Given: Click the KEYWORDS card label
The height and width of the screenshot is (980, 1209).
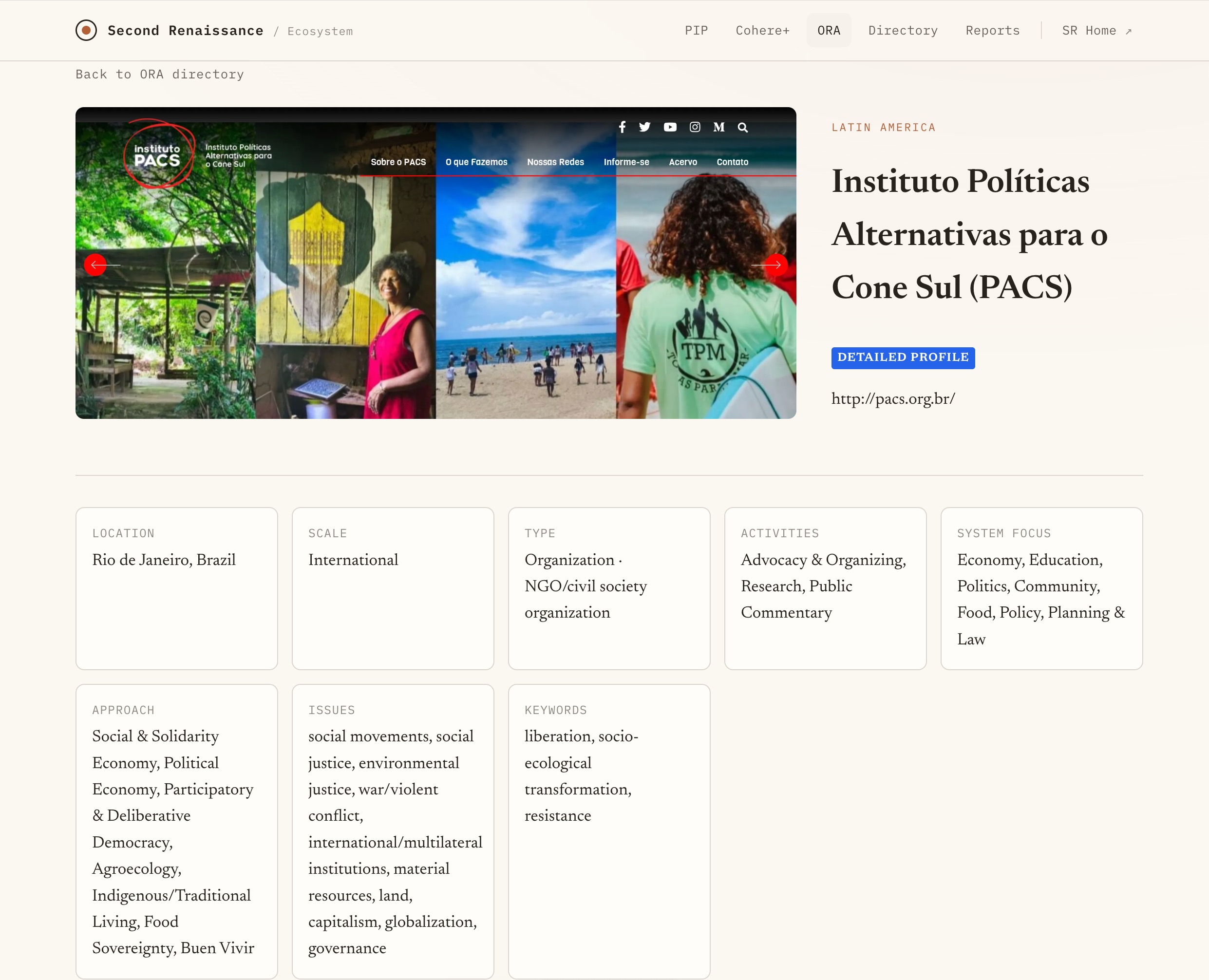Looking at the screenshot, I should [555, 710].
